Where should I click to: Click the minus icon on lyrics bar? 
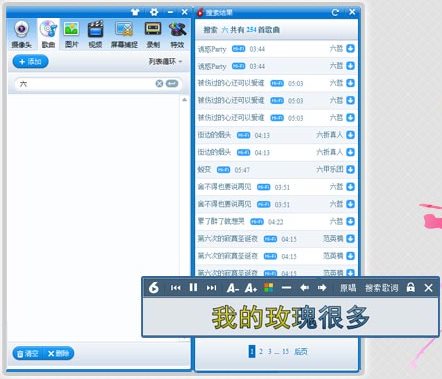[286, 287]
